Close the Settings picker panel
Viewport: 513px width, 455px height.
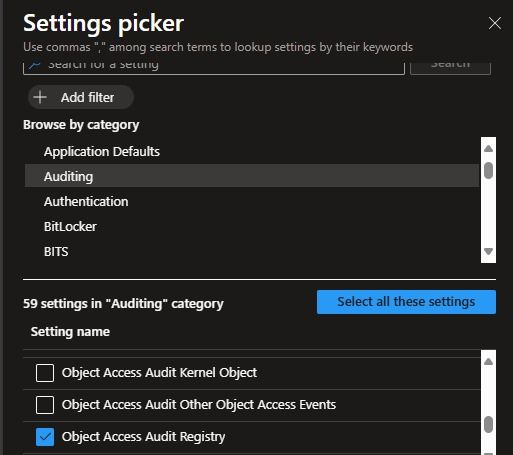[x=495, y=23]
